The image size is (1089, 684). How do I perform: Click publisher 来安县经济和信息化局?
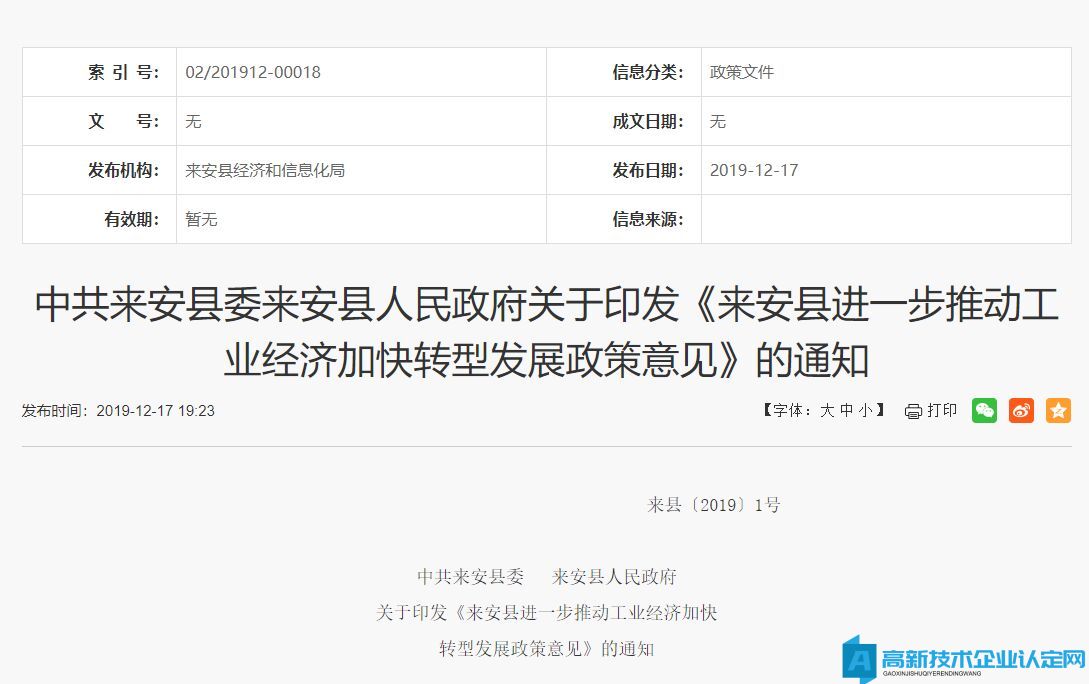pyautogui.click(x=265, y=170)
